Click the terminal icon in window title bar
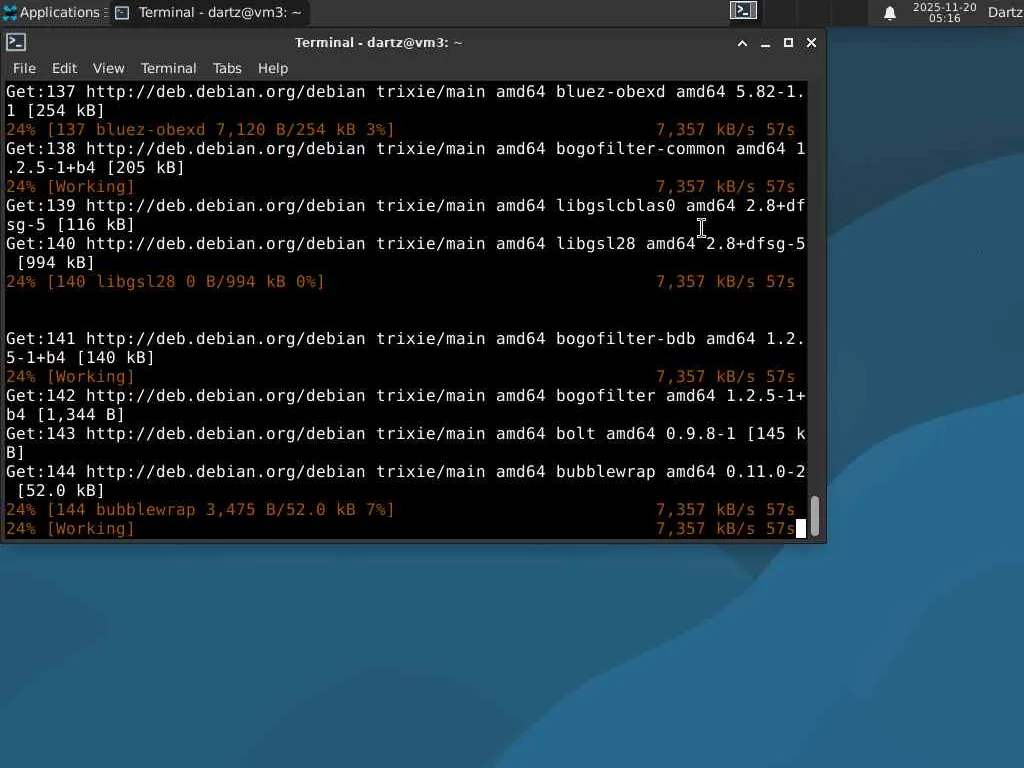The width and height of the screenshot is (1024, 768). coord(16,42)
